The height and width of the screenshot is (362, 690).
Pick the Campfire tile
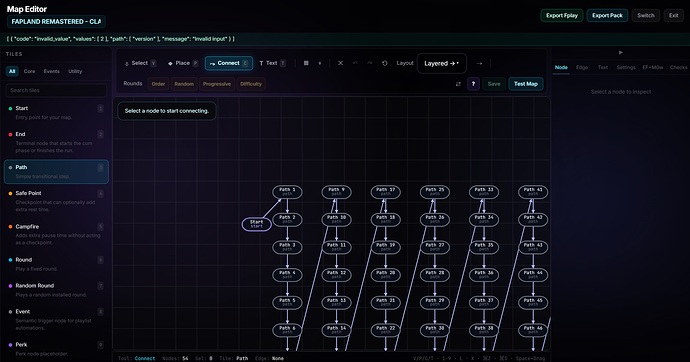tap(56, 234)
